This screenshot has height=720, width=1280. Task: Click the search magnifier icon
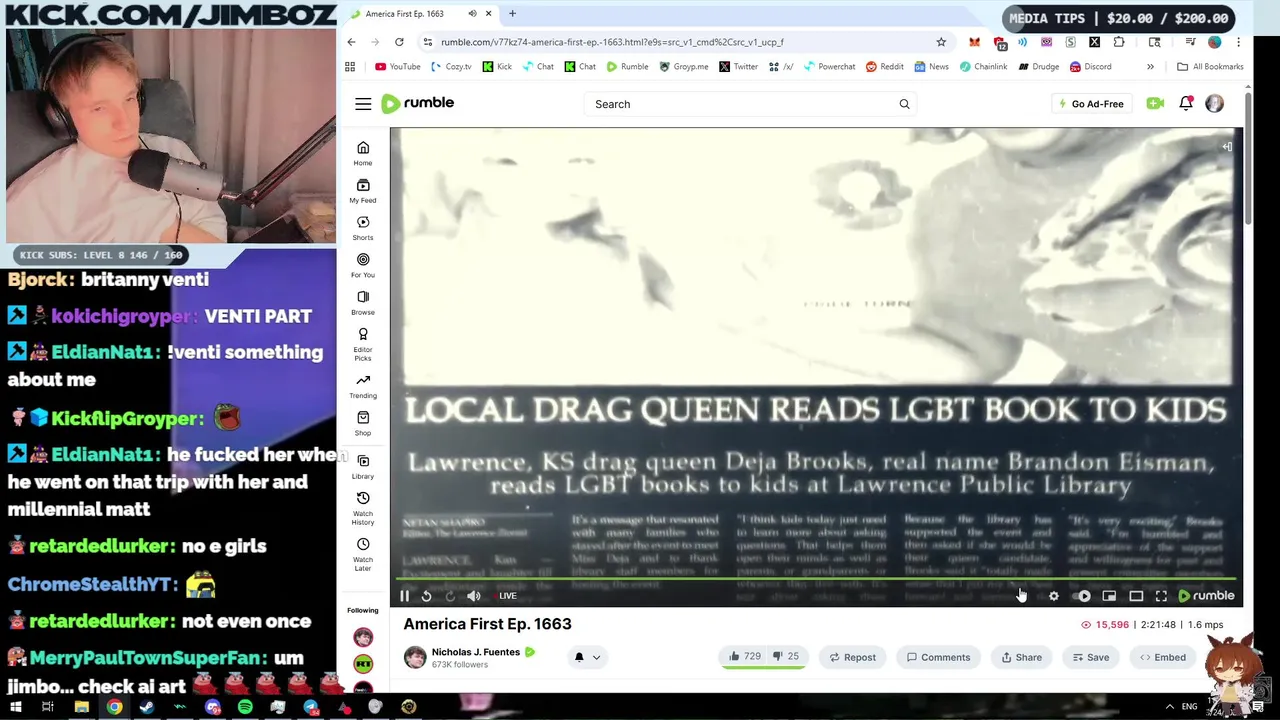pos(904,104)
